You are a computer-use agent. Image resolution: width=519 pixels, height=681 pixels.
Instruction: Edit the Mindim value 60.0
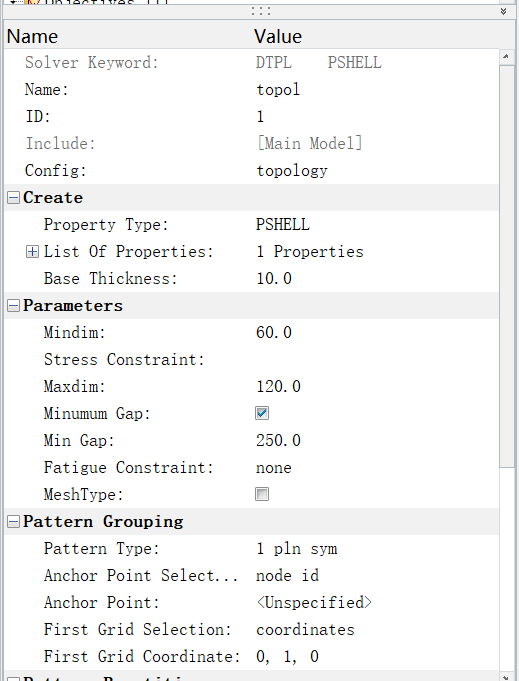pos(376,333)
